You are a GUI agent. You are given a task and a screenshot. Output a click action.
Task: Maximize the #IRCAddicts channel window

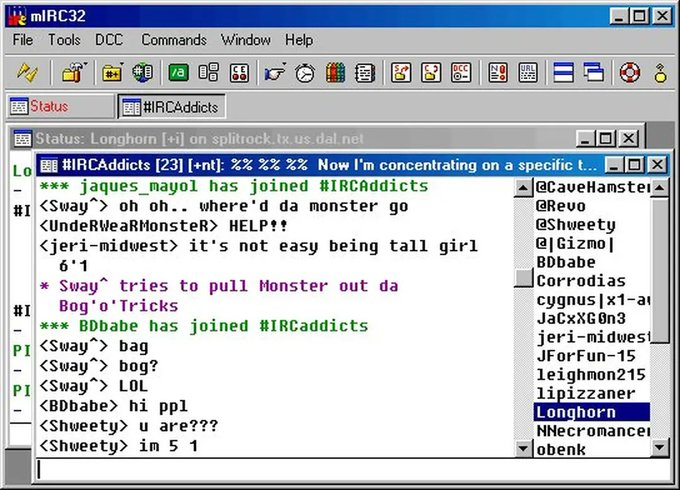click(x=634, y=165)
